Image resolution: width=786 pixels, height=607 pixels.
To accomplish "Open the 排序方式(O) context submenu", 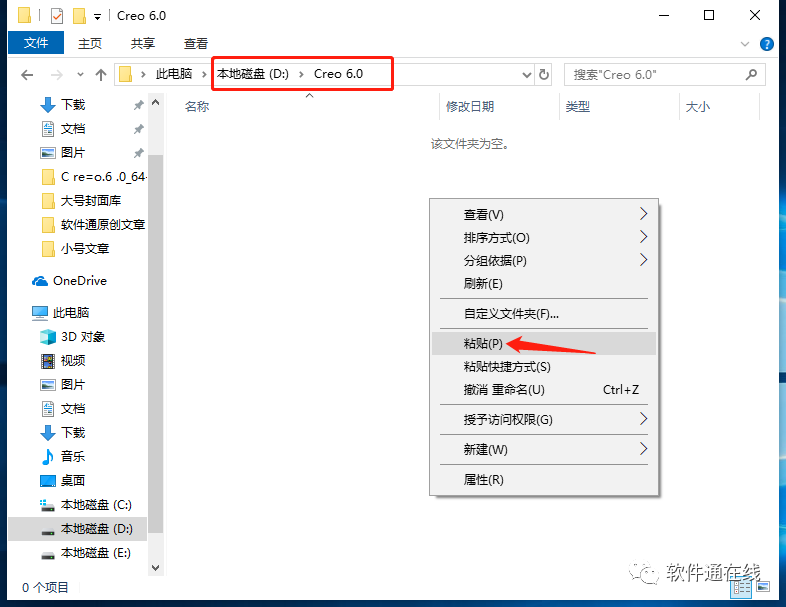I will (x=544, y=238).
